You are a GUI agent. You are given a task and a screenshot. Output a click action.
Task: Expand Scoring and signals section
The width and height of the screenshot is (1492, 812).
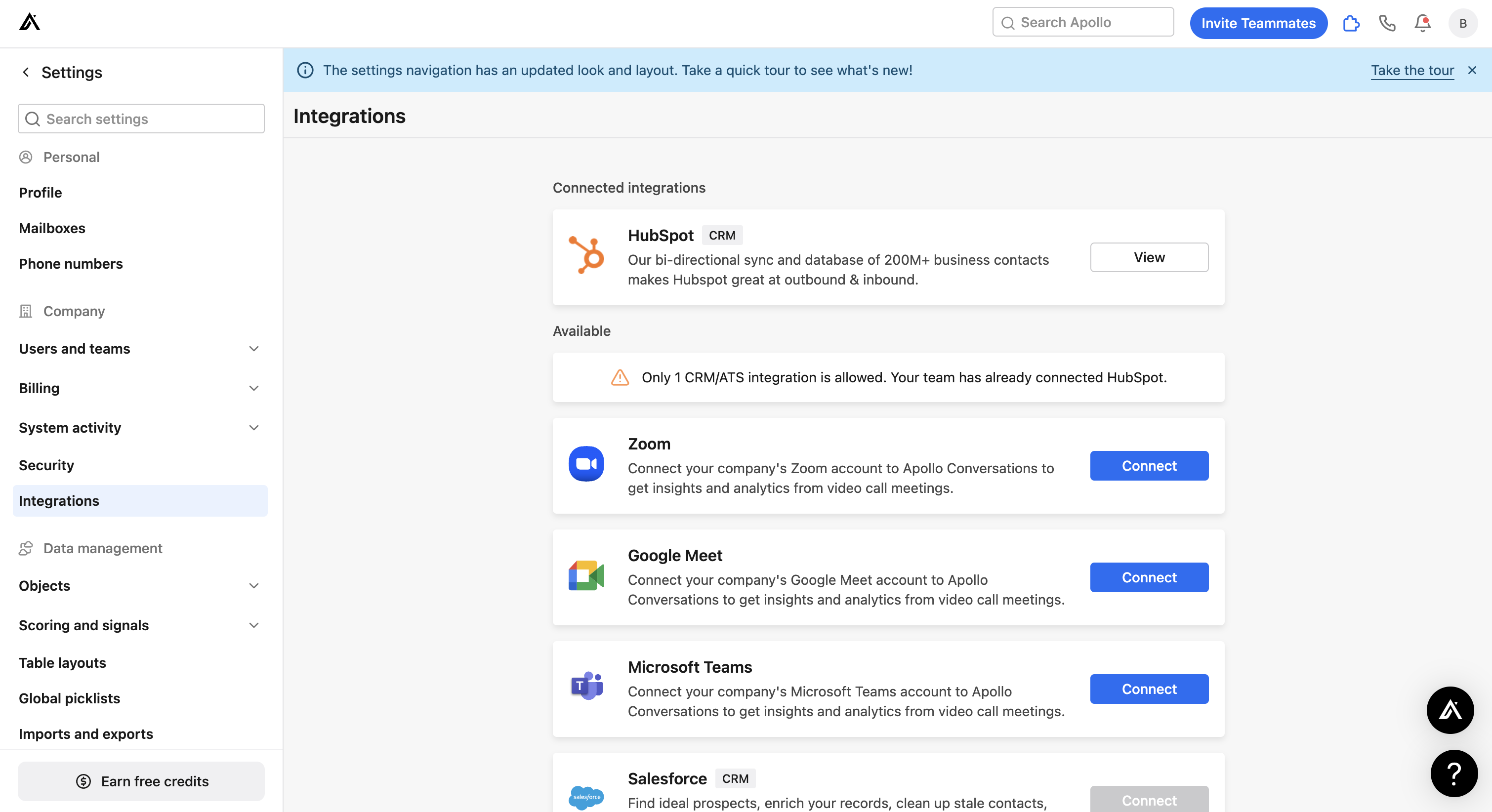(x=253, y=625)
